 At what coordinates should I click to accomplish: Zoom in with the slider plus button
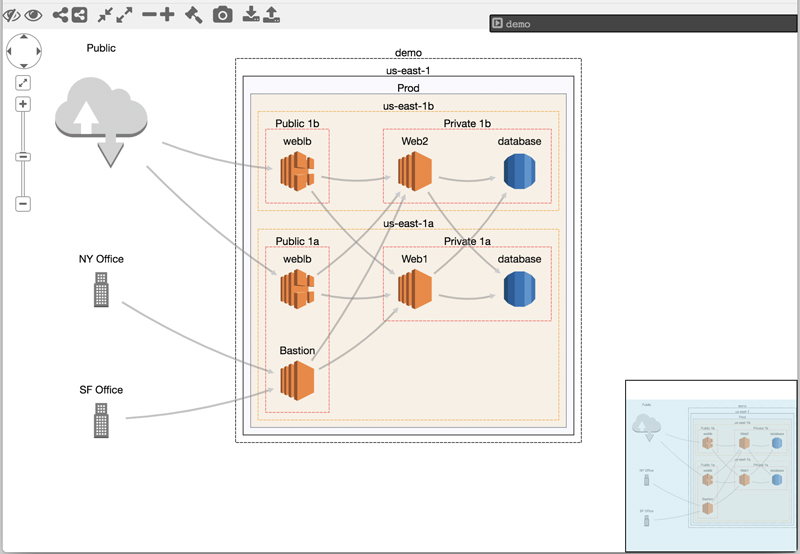(23, 104)
